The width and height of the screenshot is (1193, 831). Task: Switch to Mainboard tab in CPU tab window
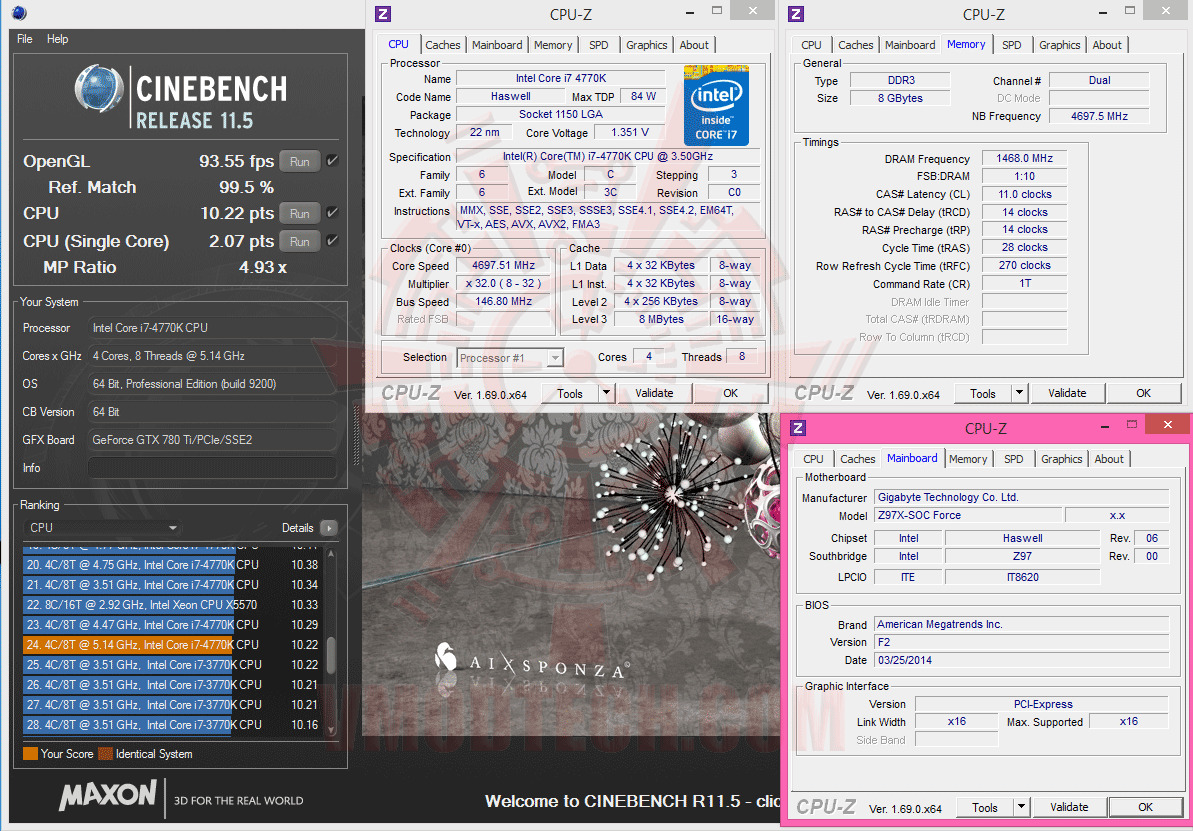pos(497,45)
